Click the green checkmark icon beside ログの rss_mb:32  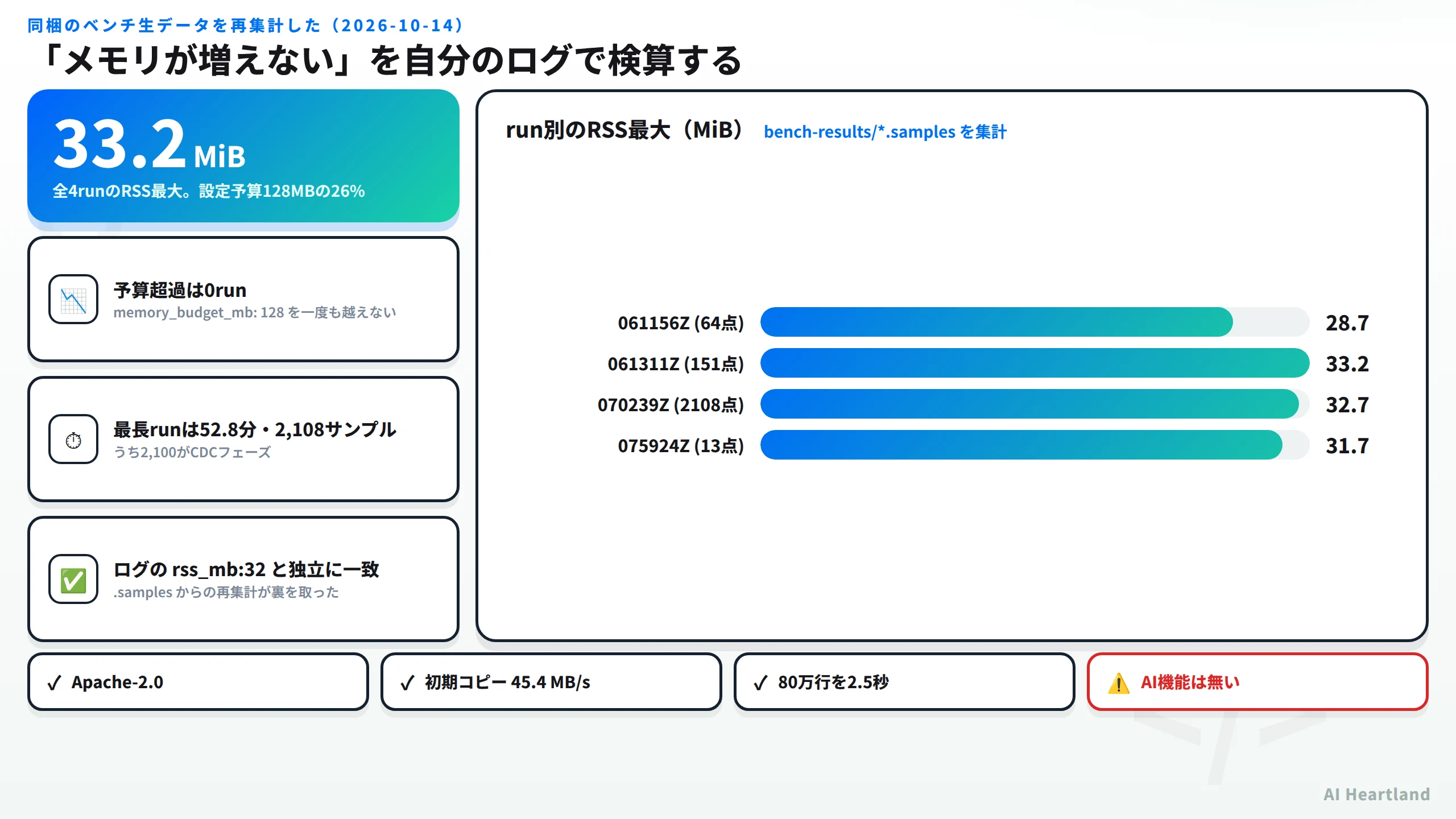pos(73,579)
